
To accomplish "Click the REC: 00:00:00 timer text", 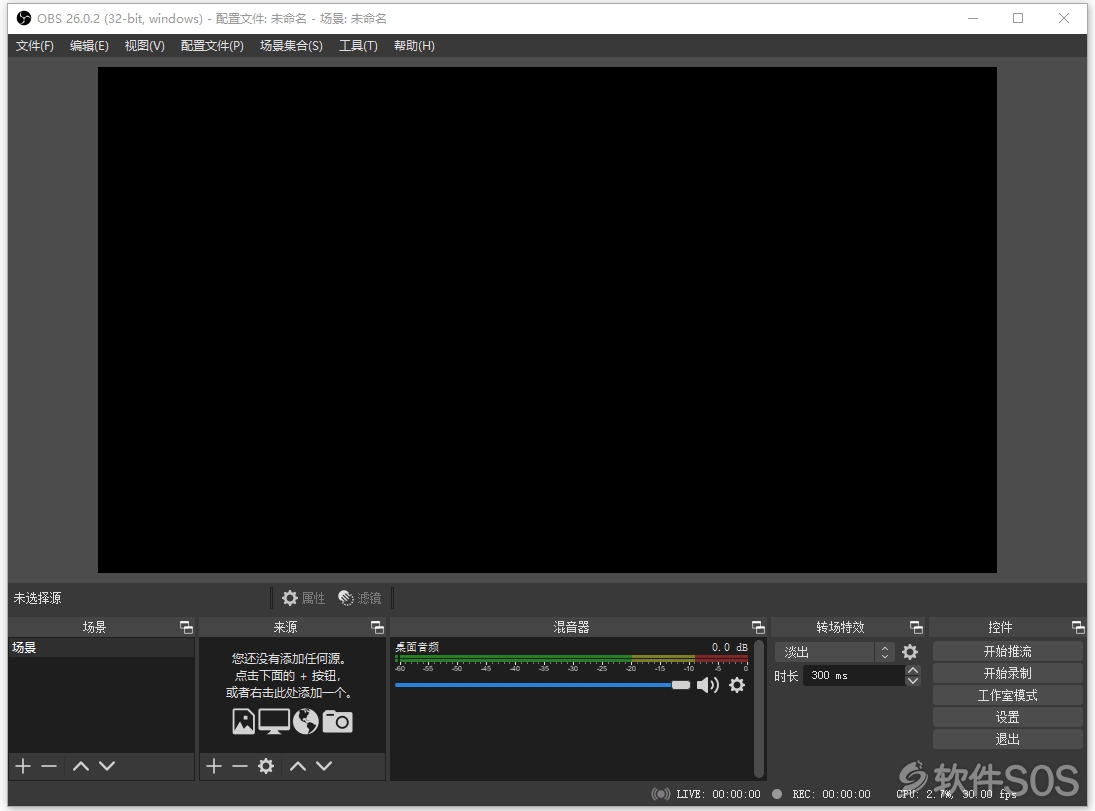I will coord(831,794).
